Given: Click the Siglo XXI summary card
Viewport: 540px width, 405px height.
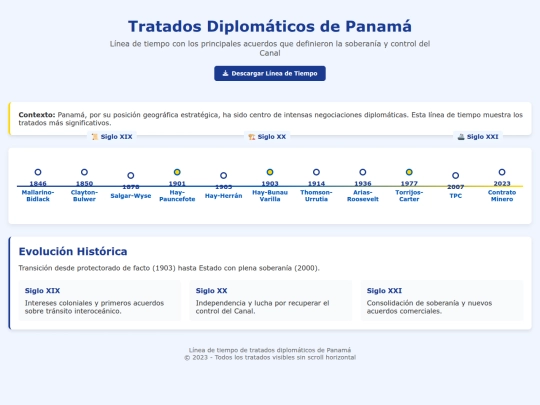Looking at the screenshot, I should coord(442,301).
